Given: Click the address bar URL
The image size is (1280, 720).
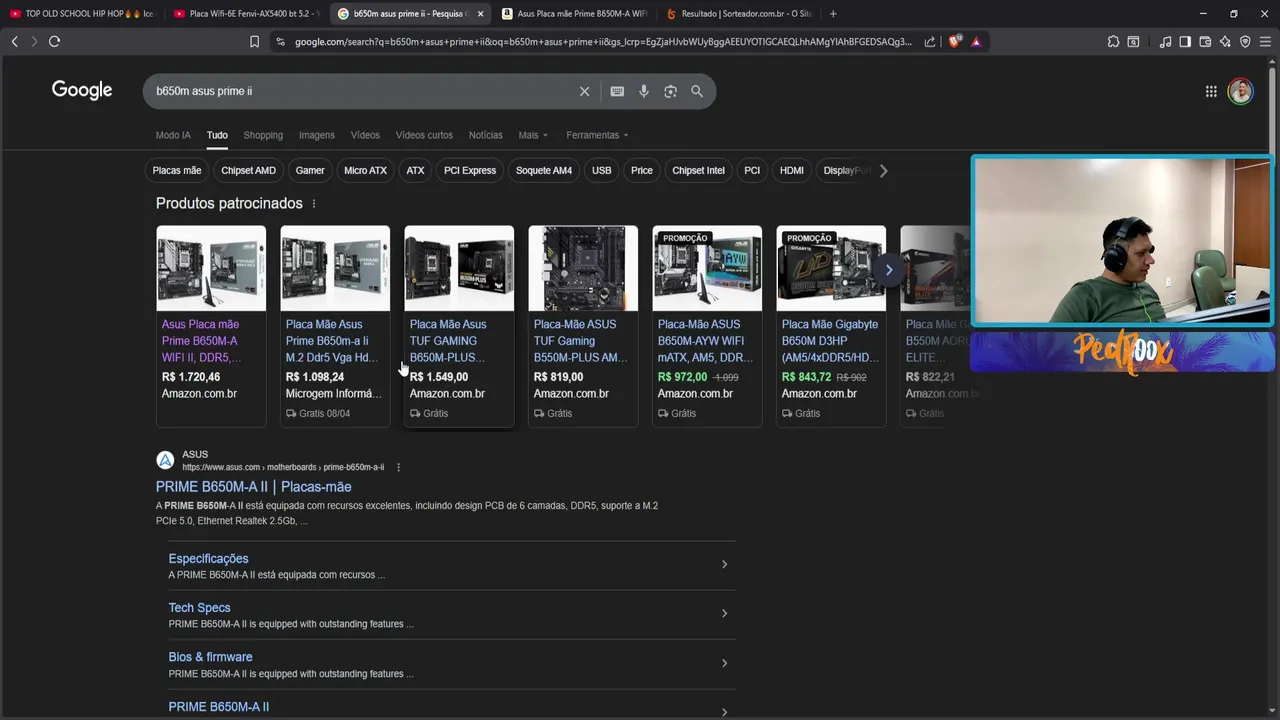Looking at the screenshot, I should (x=603, y=42).
